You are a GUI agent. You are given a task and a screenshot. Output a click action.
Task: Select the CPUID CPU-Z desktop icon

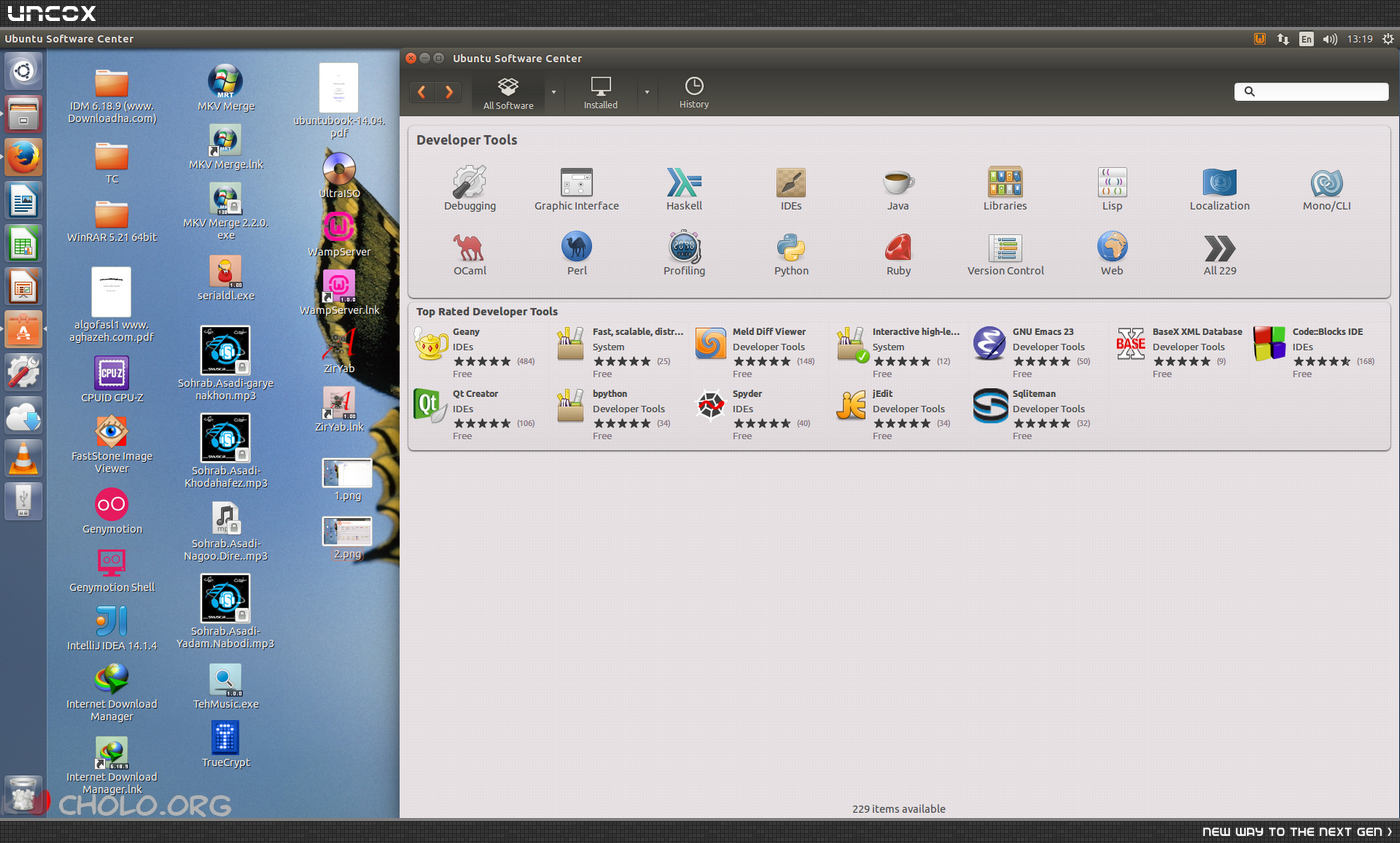pos(112,379)
